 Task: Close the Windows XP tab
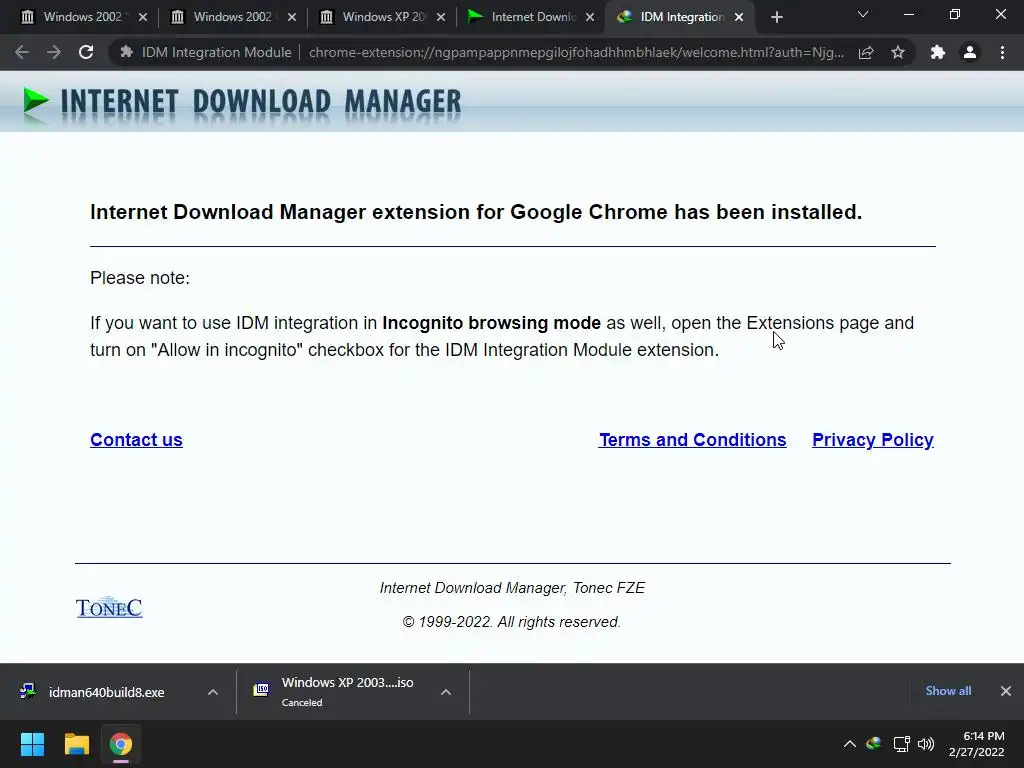click(441, 18)
